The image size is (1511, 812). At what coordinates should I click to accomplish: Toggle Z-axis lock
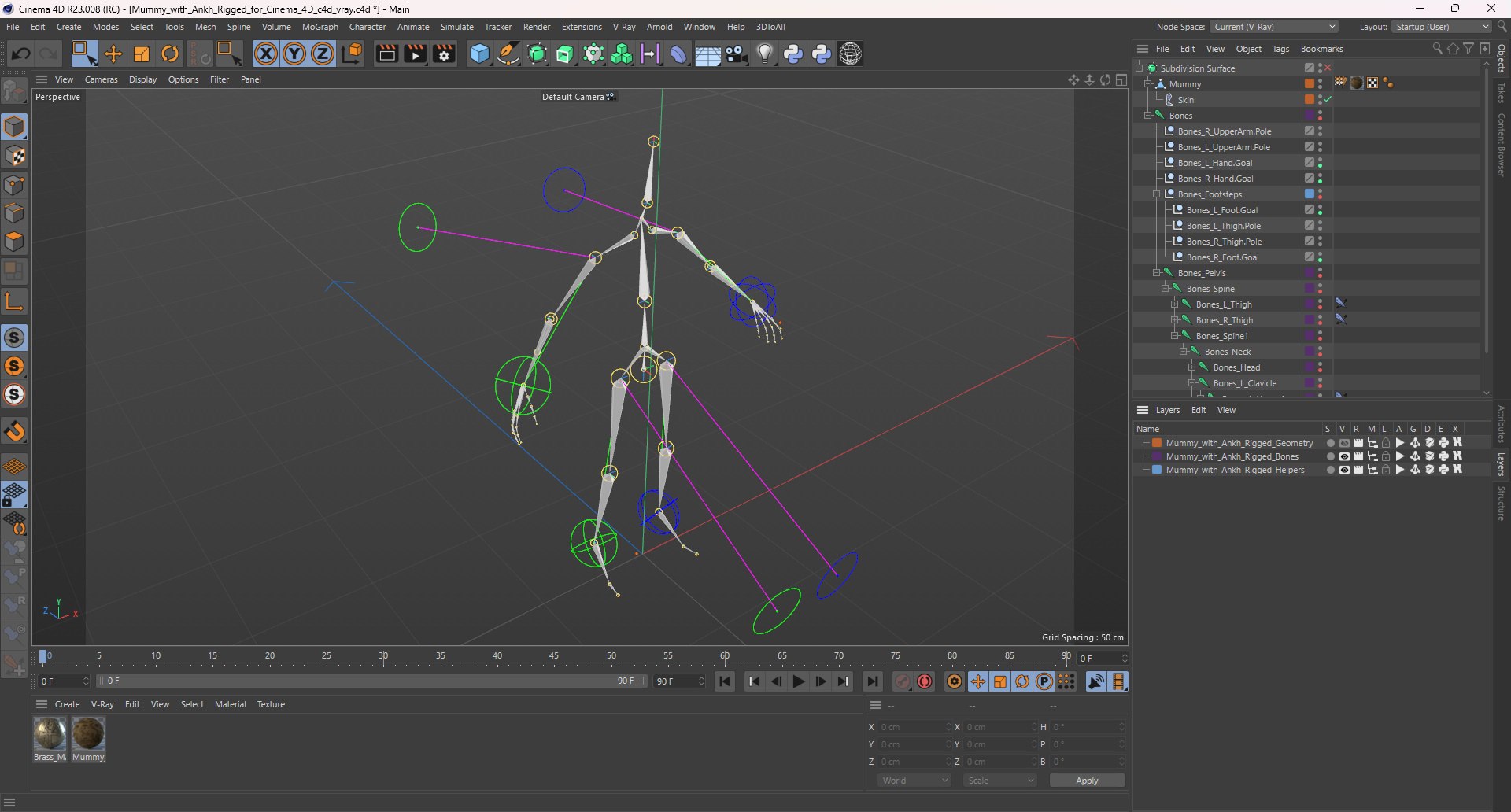pyautogui.click(x=323, y=54)
